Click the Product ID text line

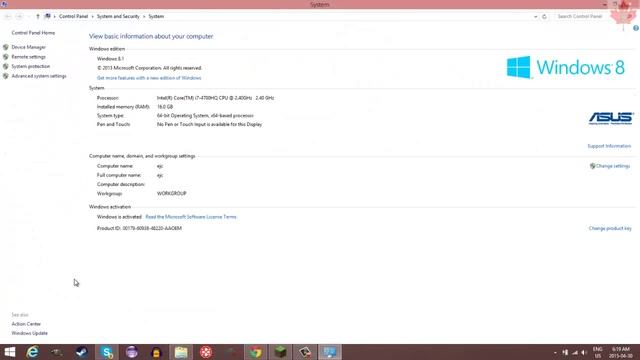(x=139, y=228)
